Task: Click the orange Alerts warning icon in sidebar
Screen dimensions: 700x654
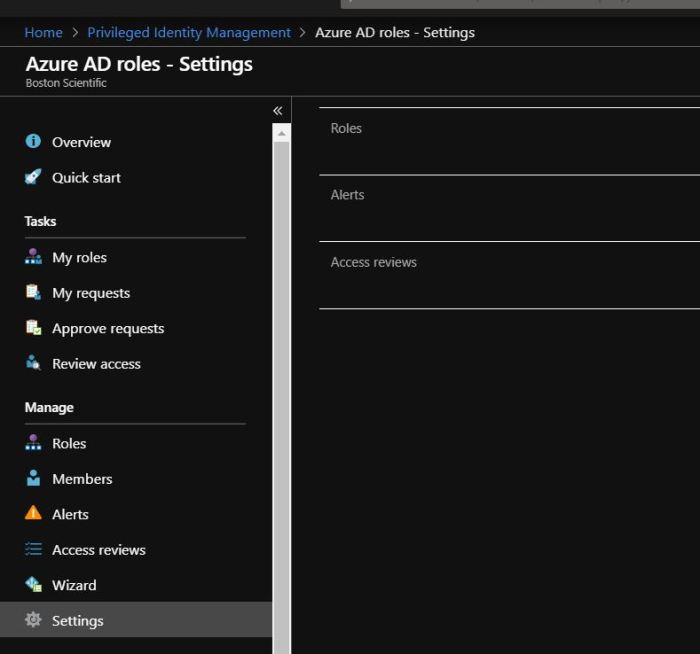Action: tap(33, 514)
